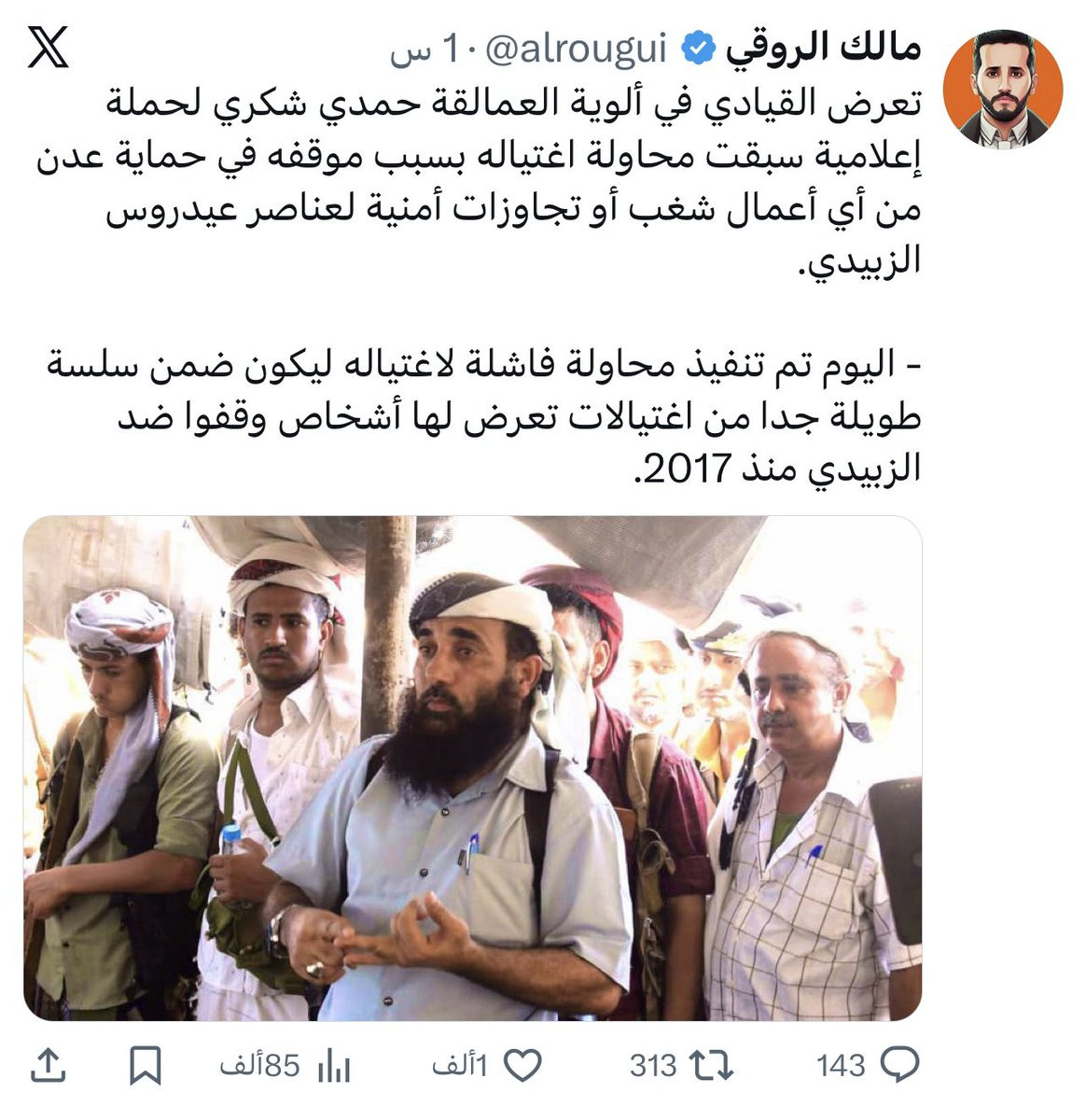1086x1120 pixels.
Task: Open the X logo icon
Action: pos(48,47)
